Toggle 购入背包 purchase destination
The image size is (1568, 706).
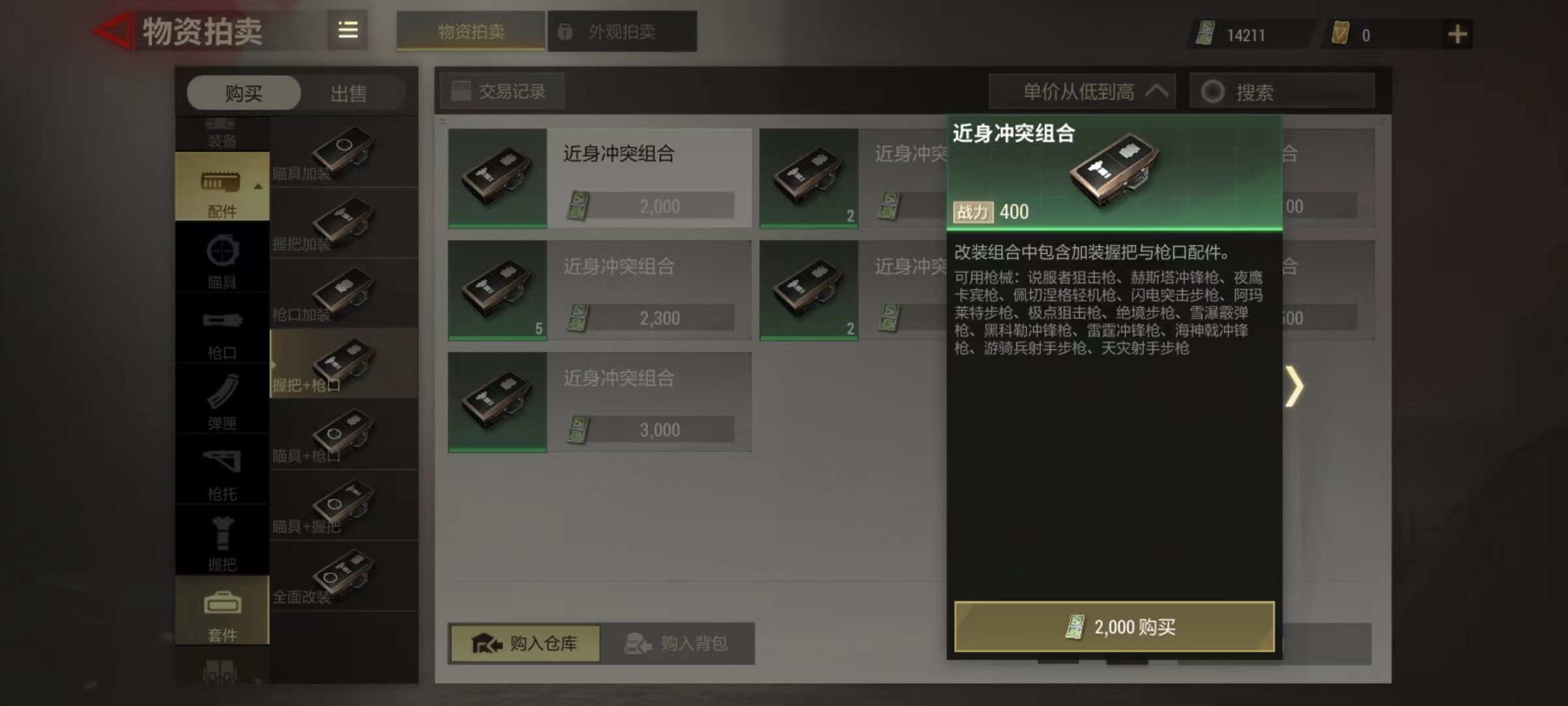(x=678, y=644)
